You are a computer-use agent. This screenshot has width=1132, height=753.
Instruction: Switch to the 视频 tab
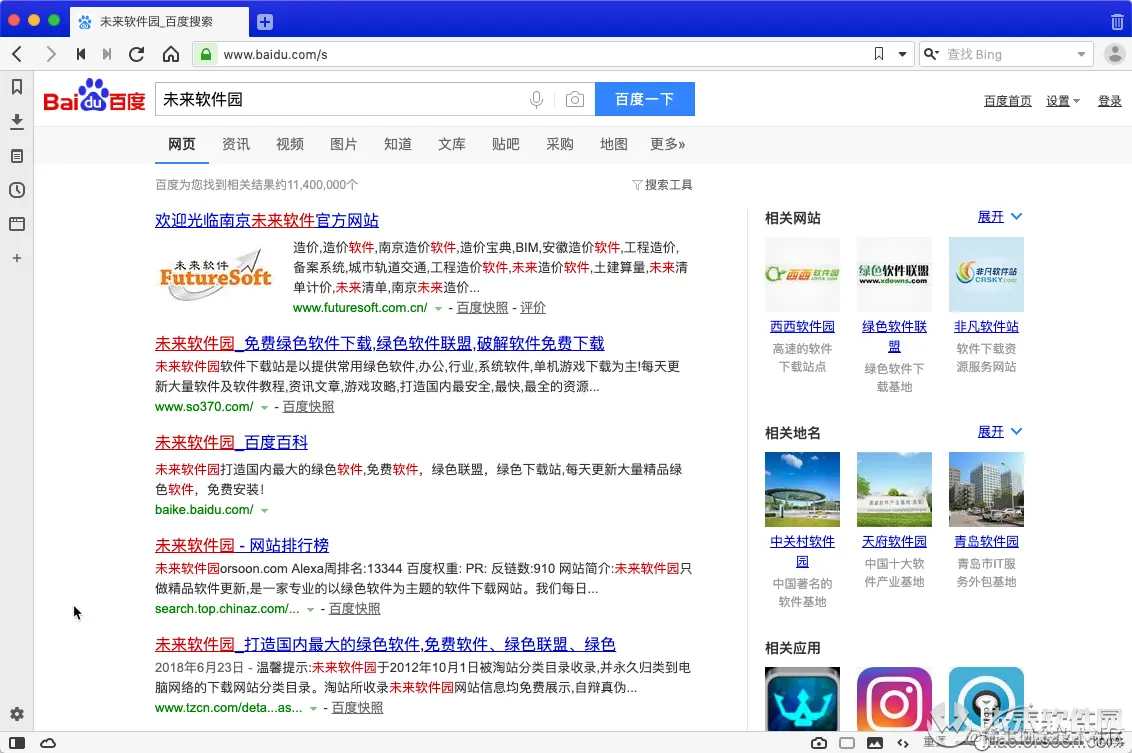pos(289,144)
